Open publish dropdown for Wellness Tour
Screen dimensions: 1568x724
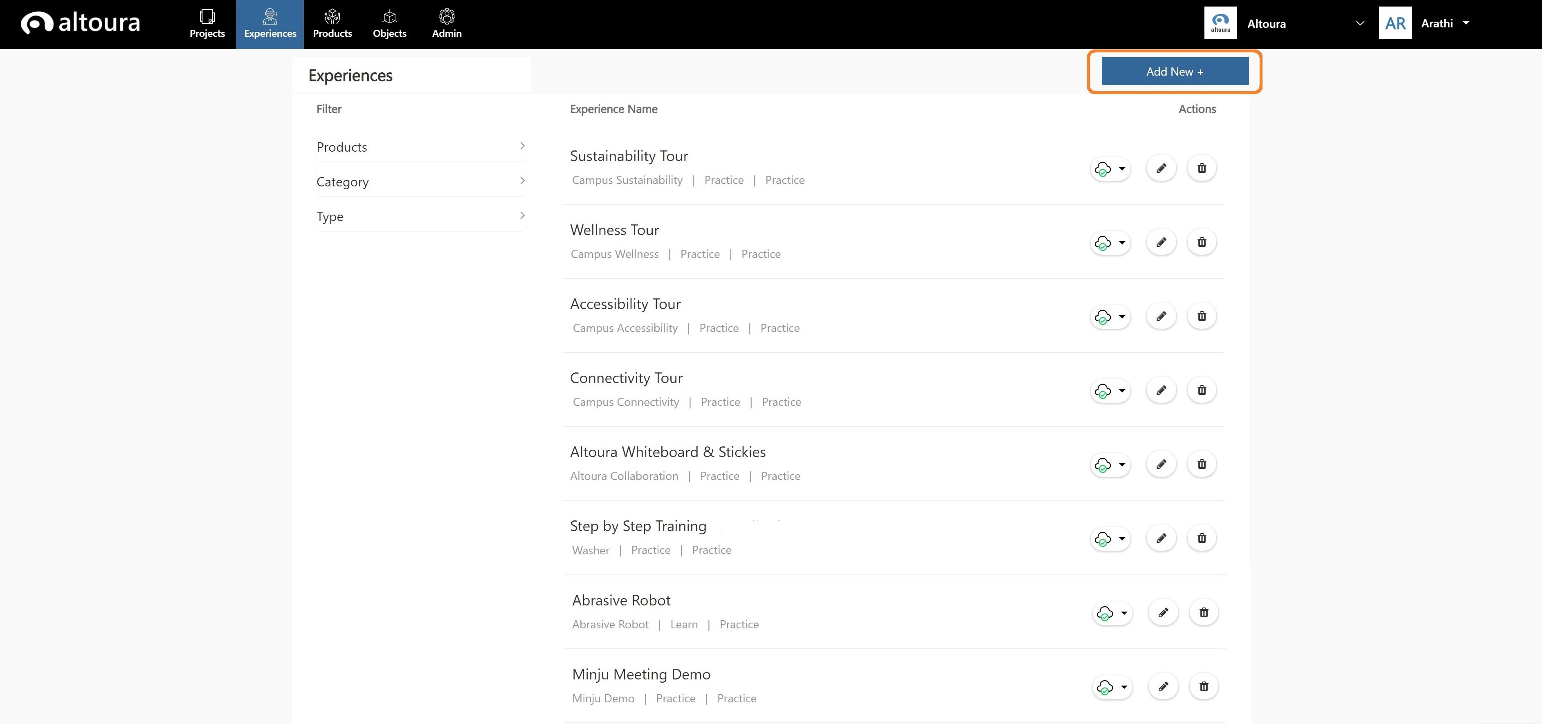coord(1111,243)
